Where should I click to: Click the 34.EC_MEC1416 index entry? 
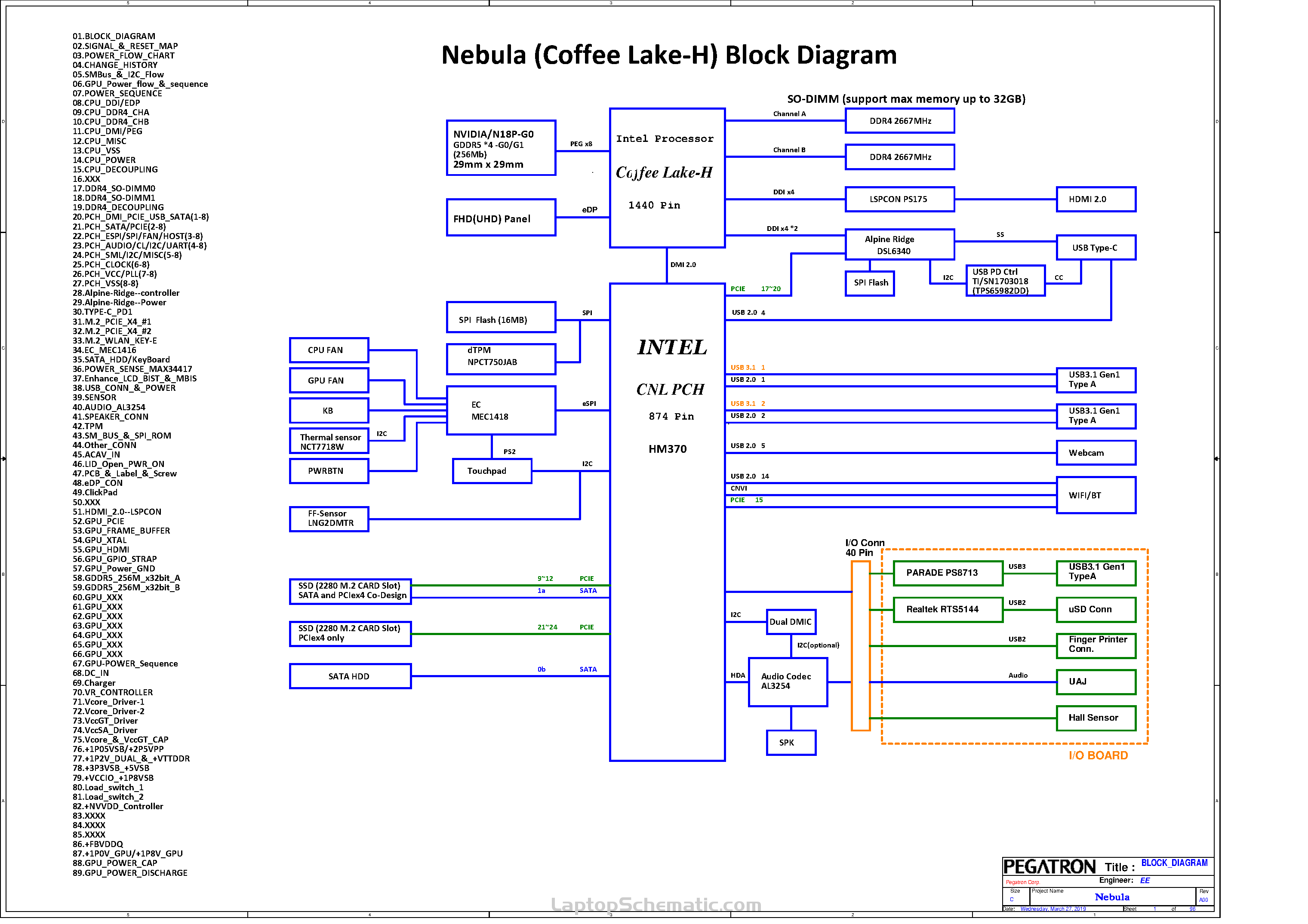coord(104,351)
